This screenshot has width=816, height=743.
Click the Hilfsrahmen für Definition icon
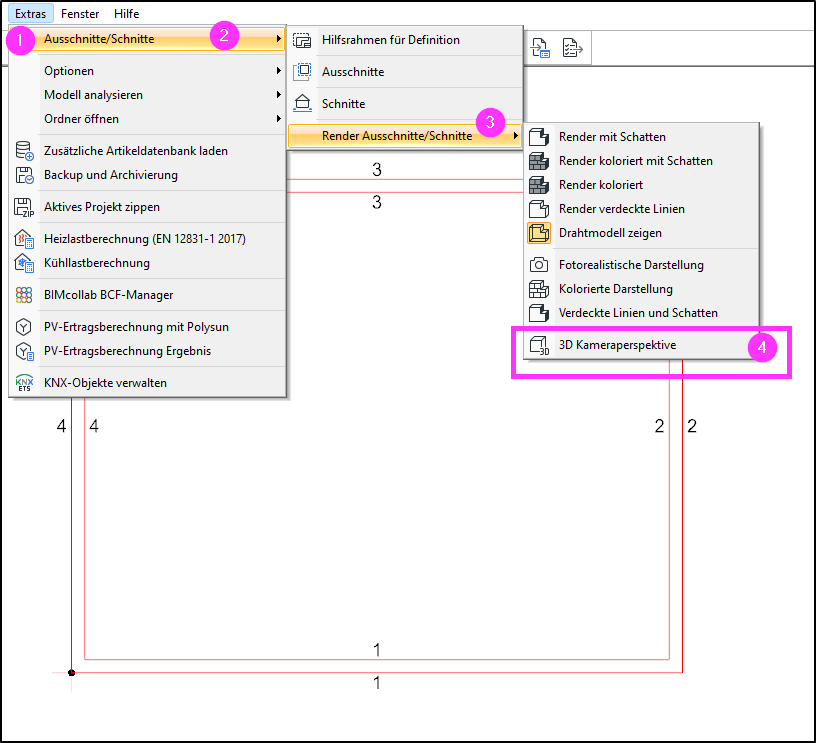click(302, 40)
